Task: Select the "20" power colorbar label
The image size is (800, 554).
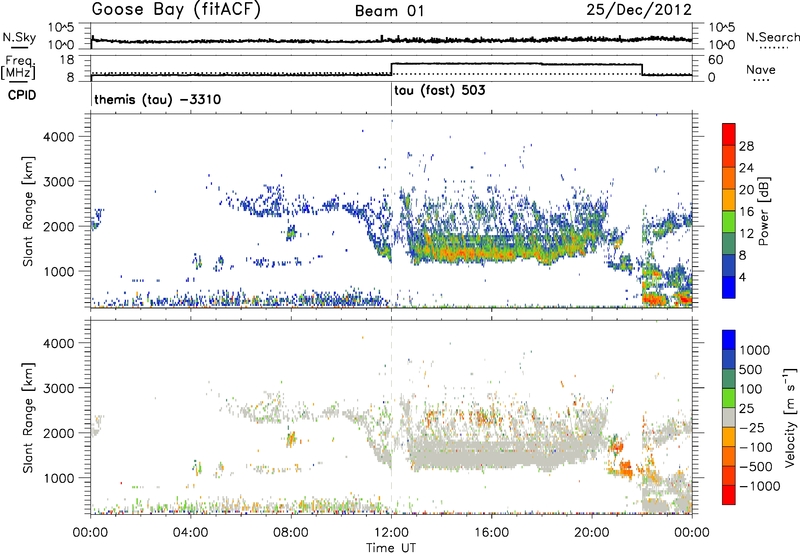Action: coord(746,190)
